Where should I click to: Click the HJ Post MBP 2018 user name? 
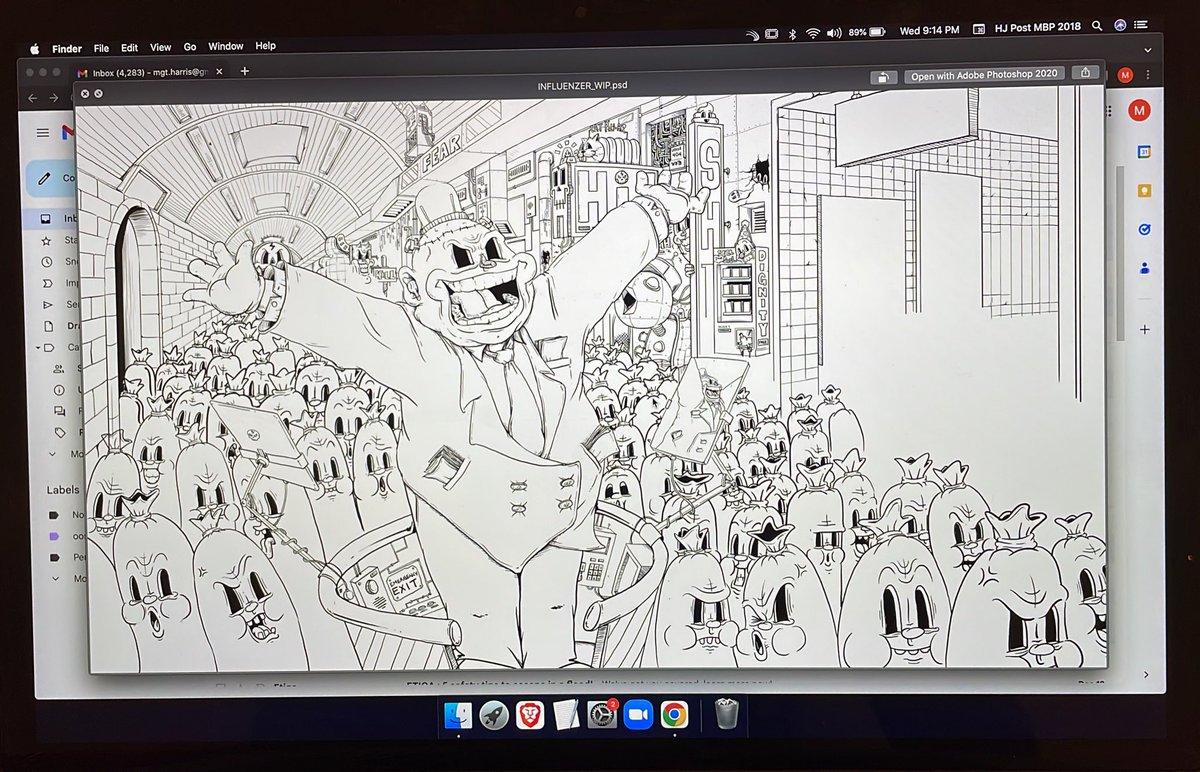(1038, 27)
